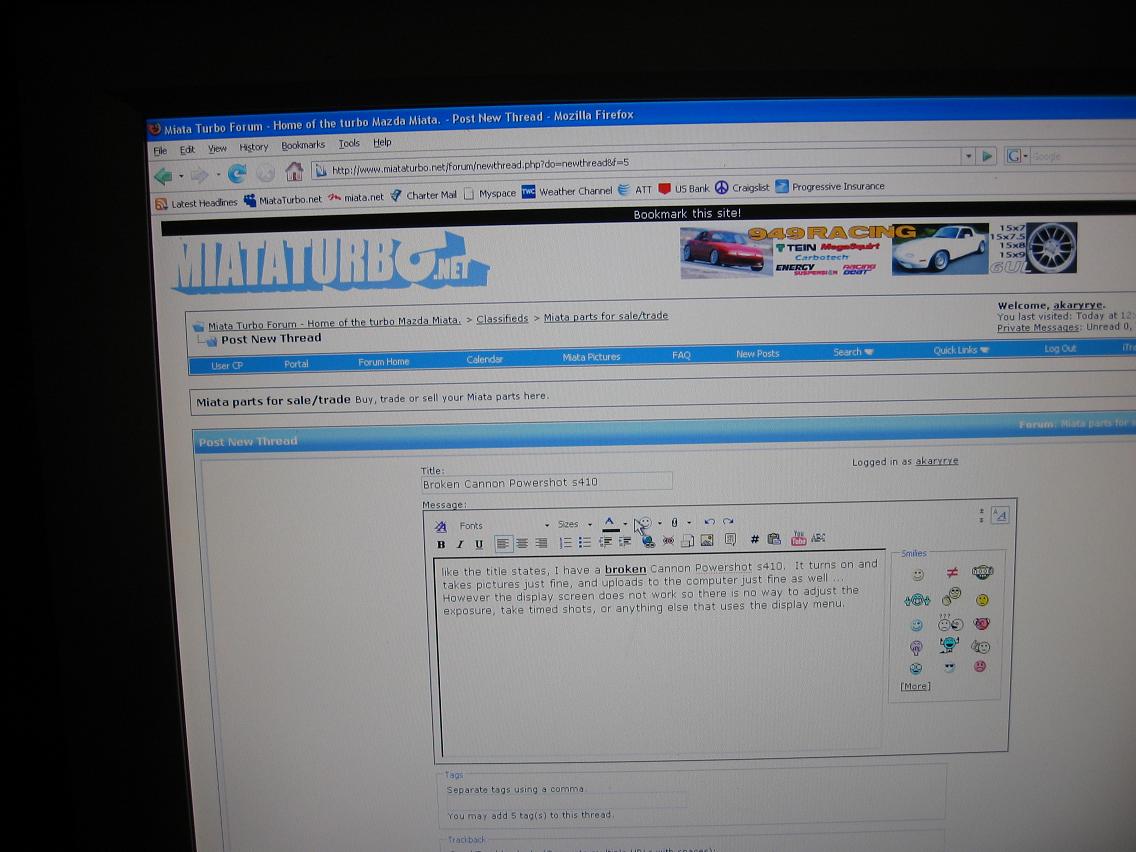1136x852 pixels.
Task: Open the Search dropdown in navbar
Action: coord(853,352)
